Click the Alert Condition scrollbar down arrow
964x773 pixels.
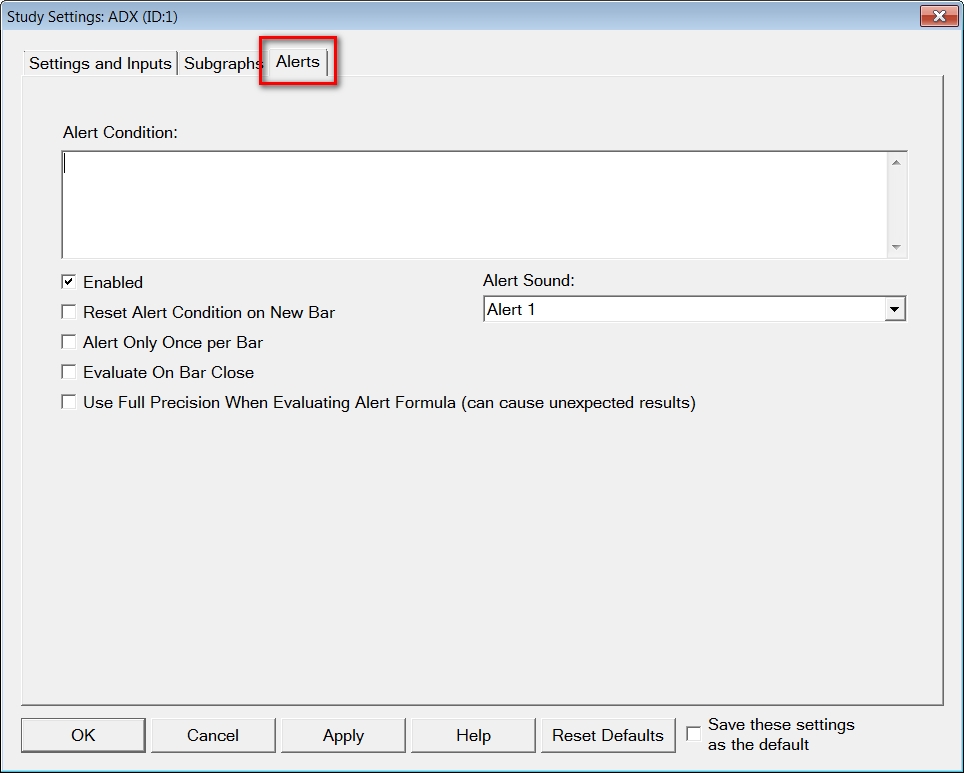[896, 247]
